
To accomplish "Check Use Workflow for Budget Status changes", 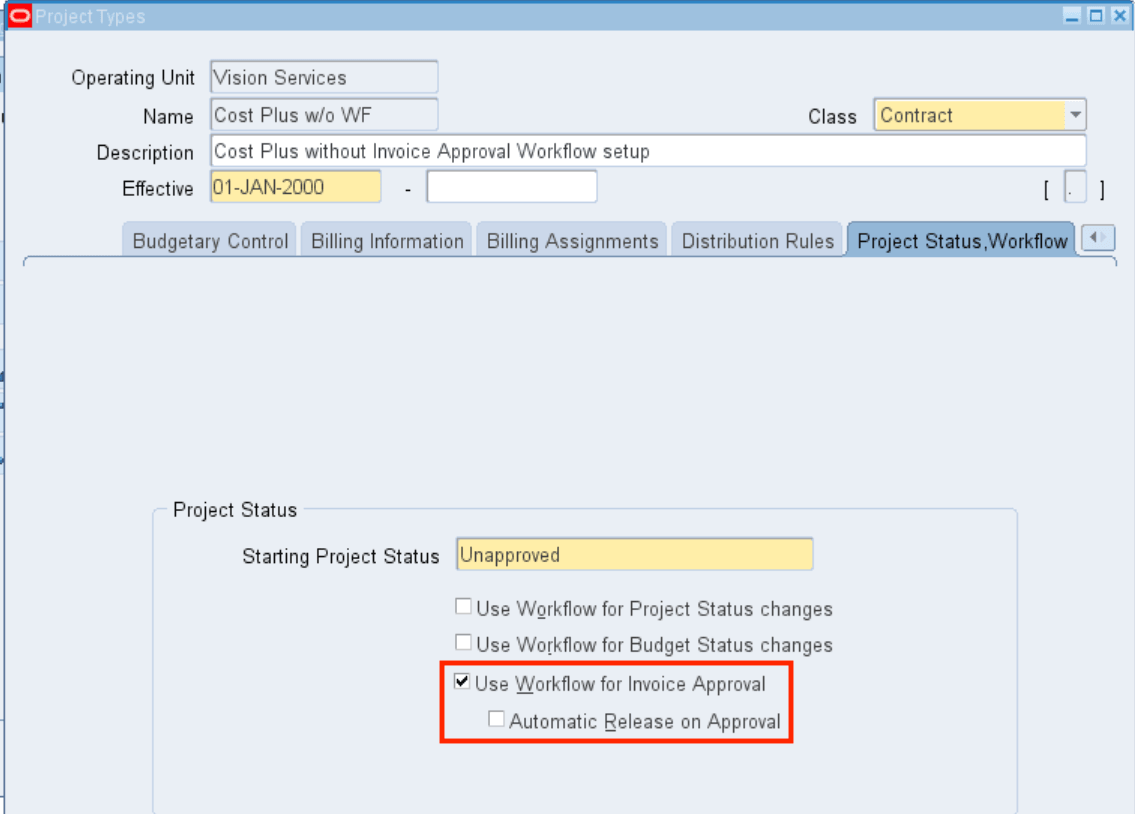I will click(463, 643).
